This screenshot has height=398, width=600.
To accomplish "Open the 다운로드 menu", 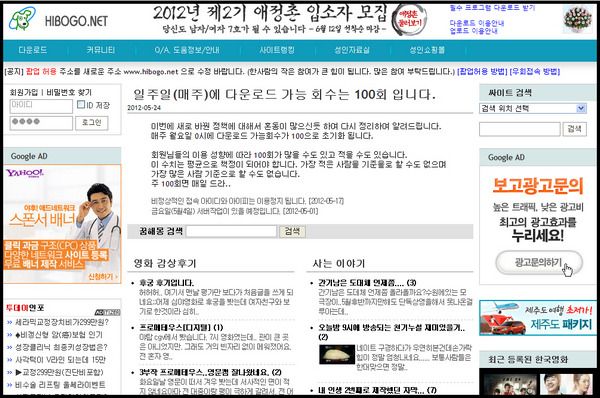I will tap(33, 50).
